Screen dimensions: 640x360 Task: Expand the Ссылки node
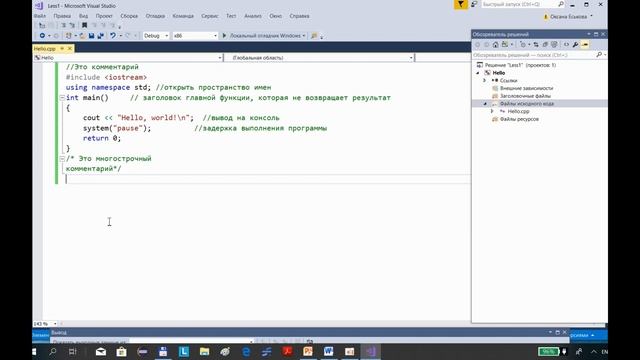pyautogui.click(x=484, y=80)
